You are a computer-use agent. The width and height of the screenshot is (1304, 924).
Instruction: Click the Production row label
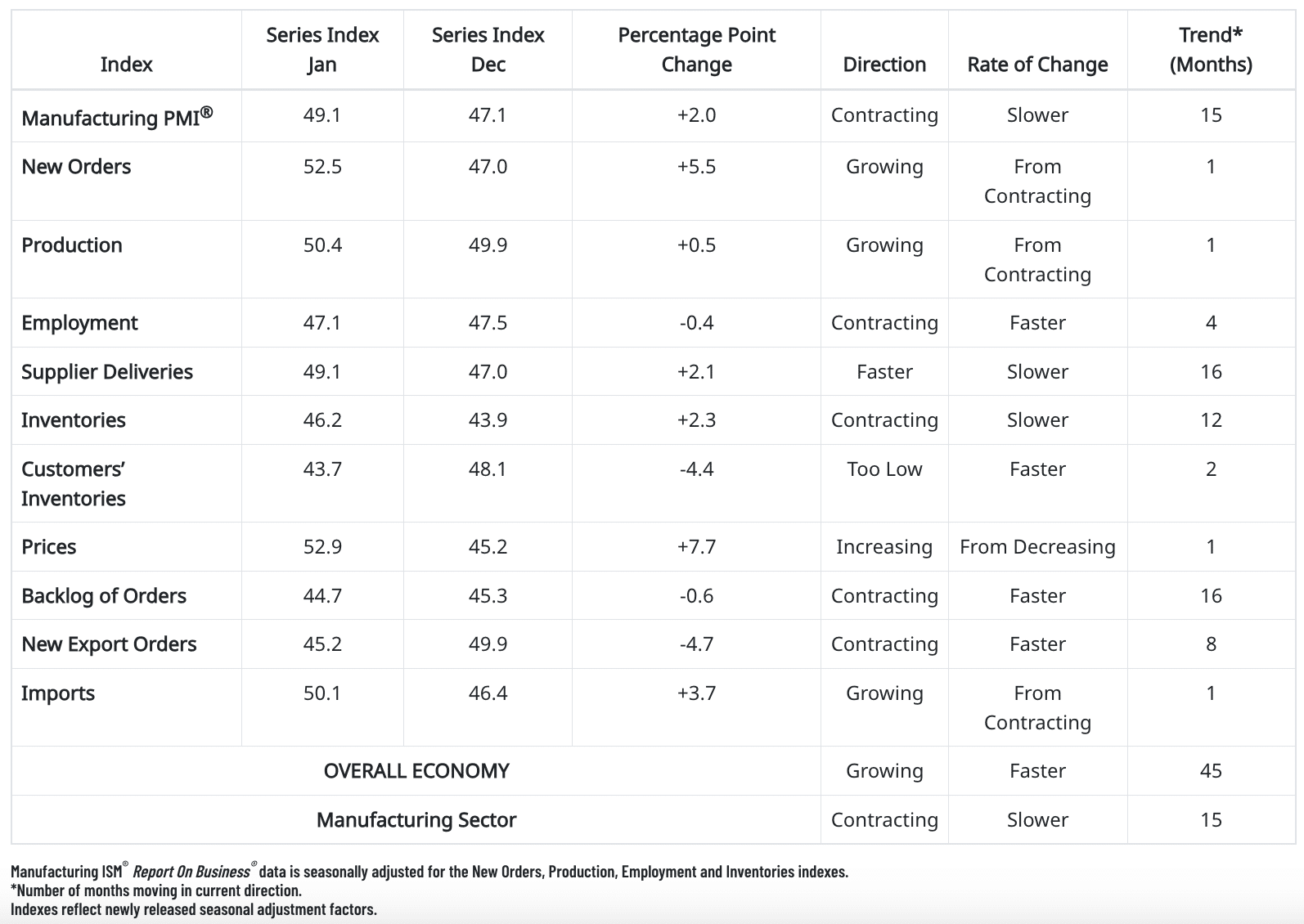pyautogui.click(x=72, y=245)
